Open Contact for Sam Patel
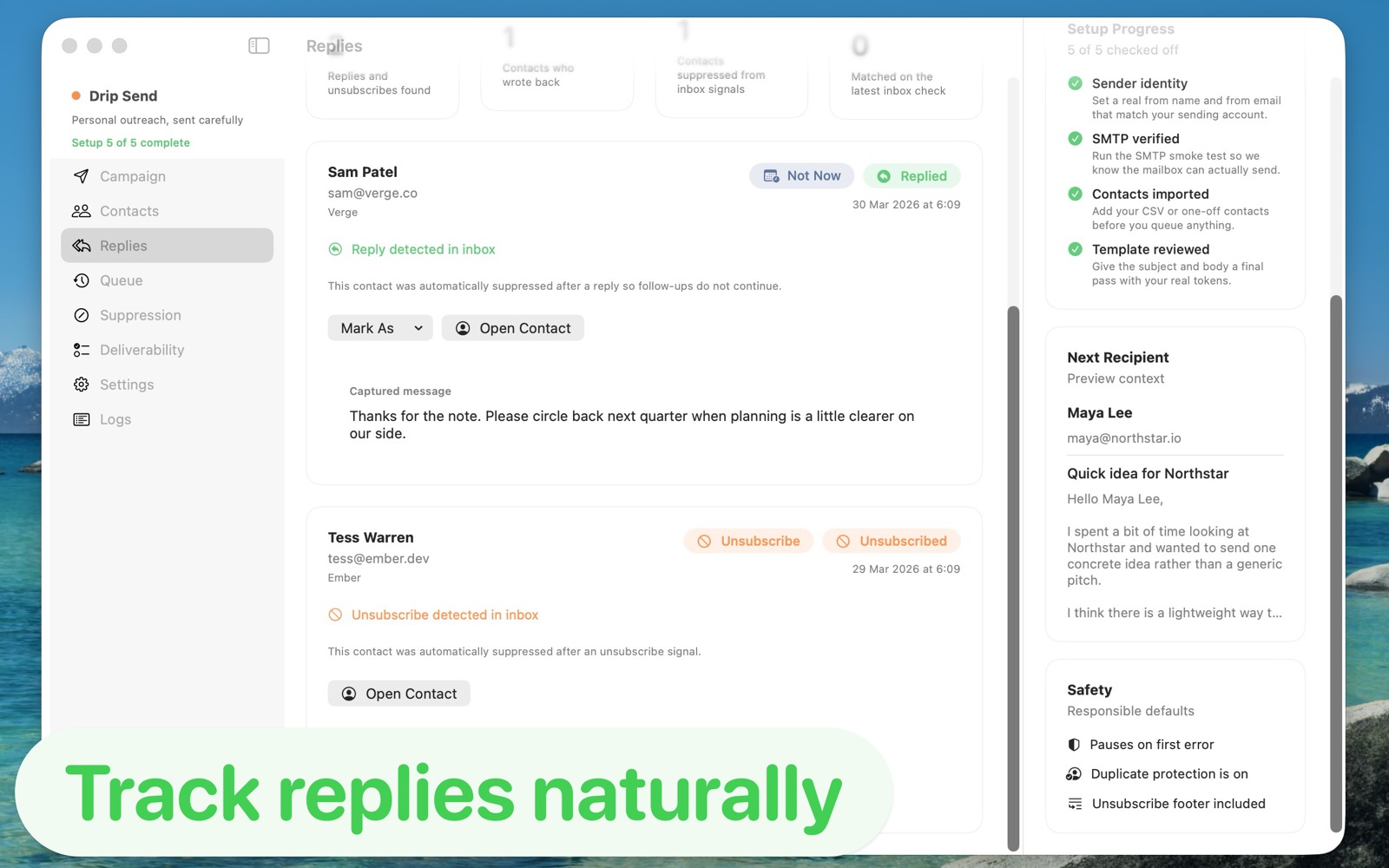The image size is (1389, 868). [x=512, y=328]
